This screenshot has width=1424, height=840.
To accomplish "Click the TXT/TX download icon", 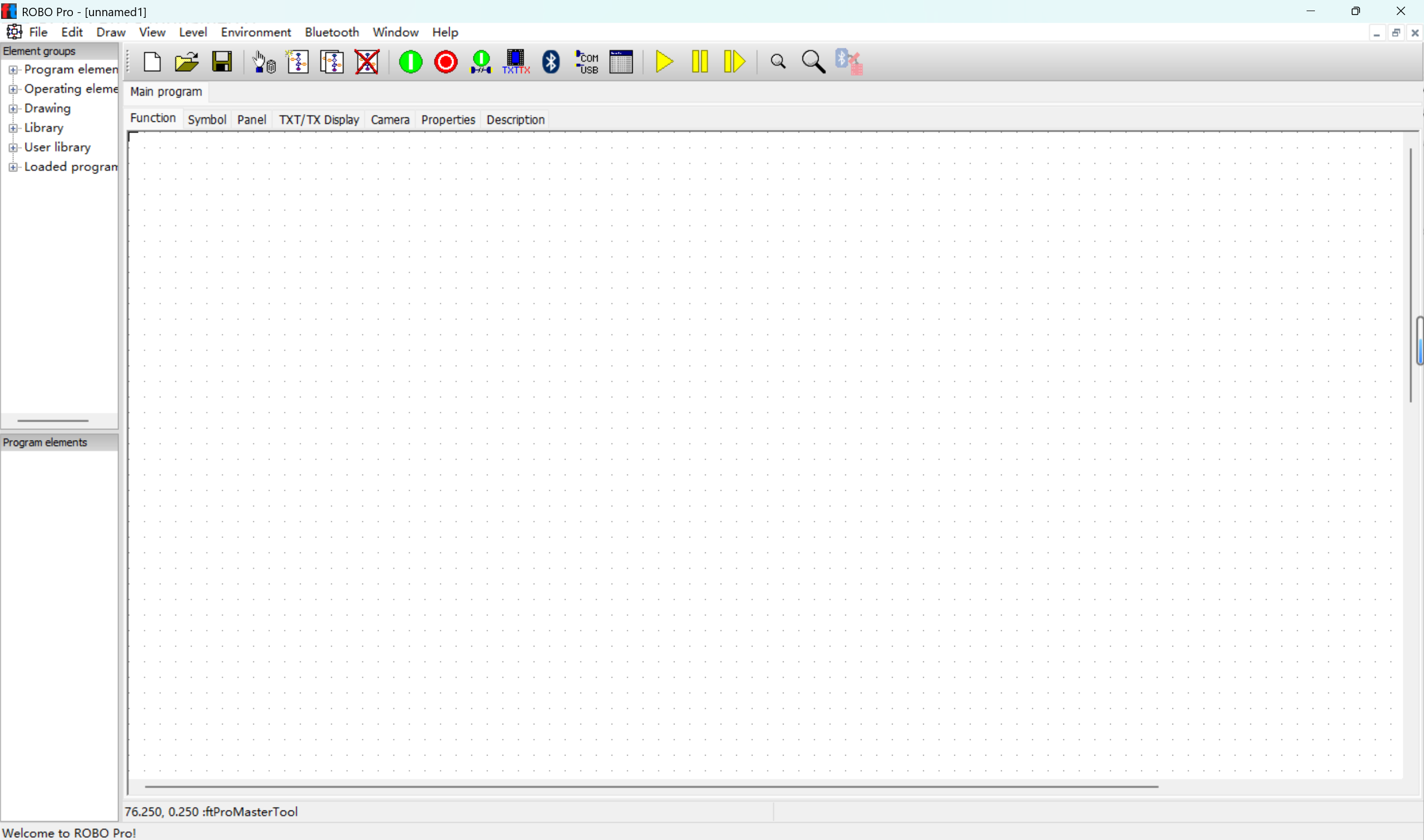I will (x=516, y=62).
